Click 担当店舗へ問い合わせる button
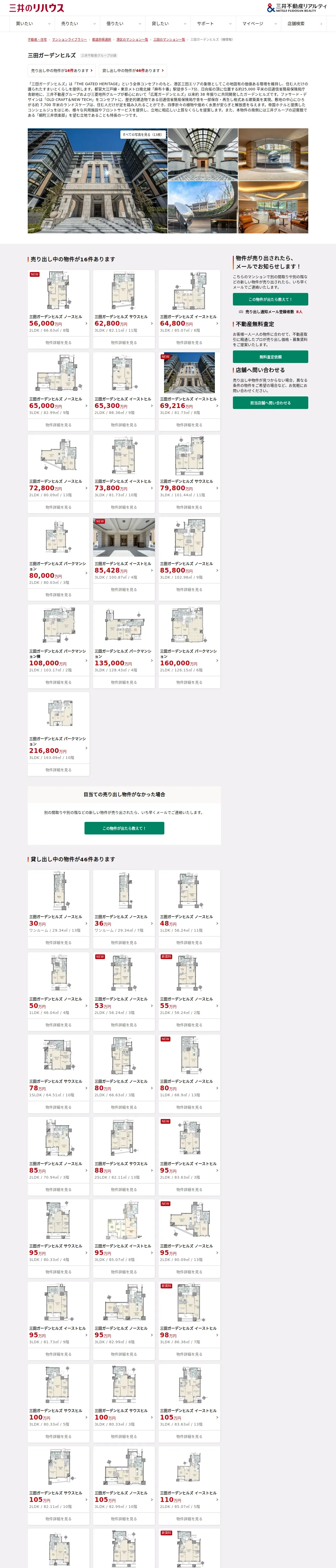Viewport: 336px width, 1568px height. click(x=270, y=403)
